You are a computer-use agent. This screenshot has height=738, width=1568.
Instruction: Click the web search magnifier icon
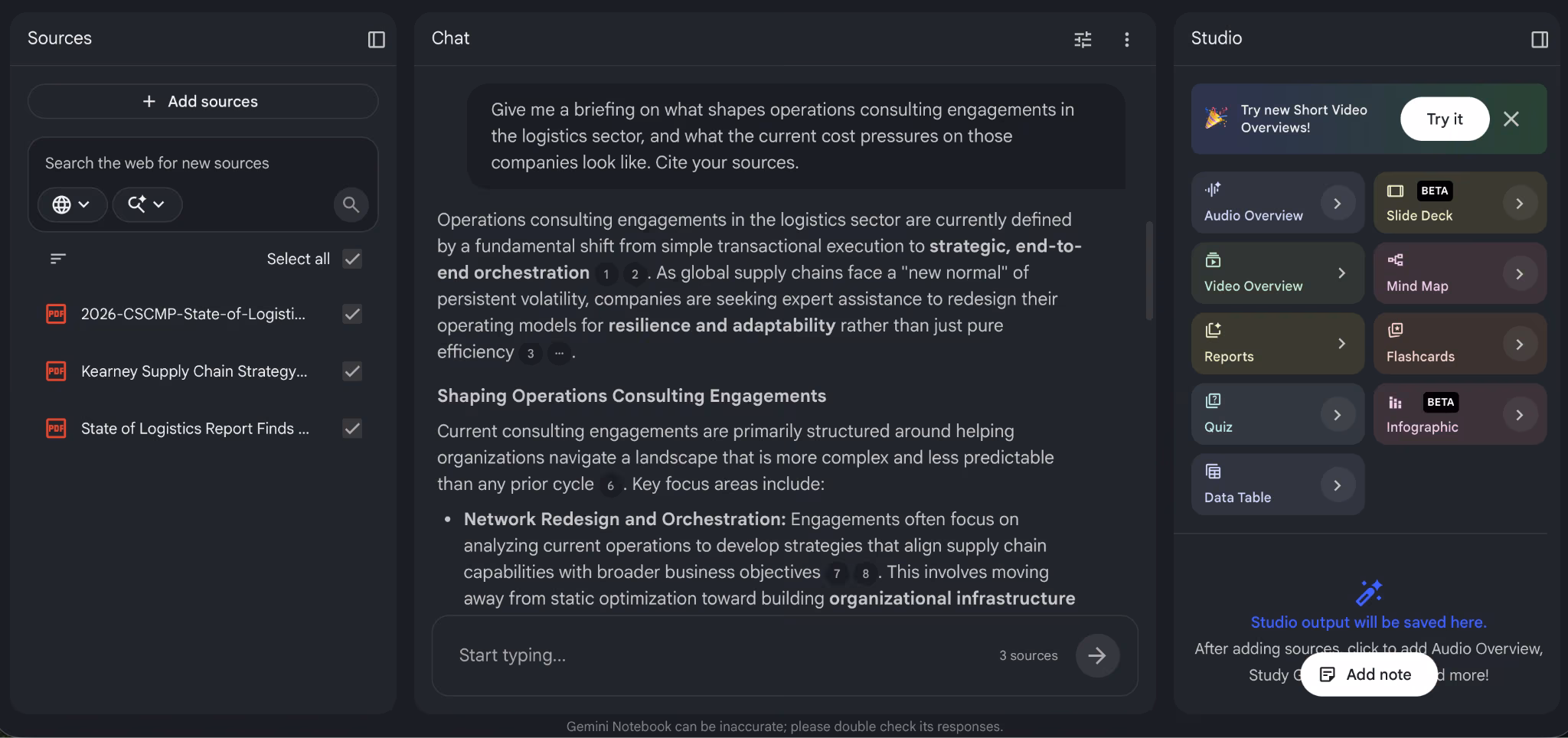351,204
